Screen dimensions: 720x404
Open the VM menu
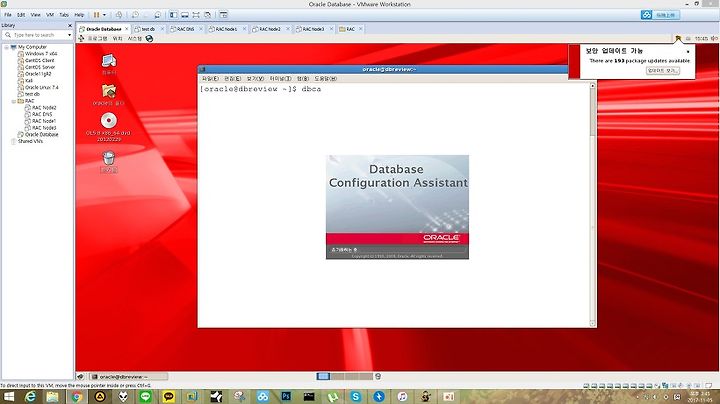coord(50,15)
